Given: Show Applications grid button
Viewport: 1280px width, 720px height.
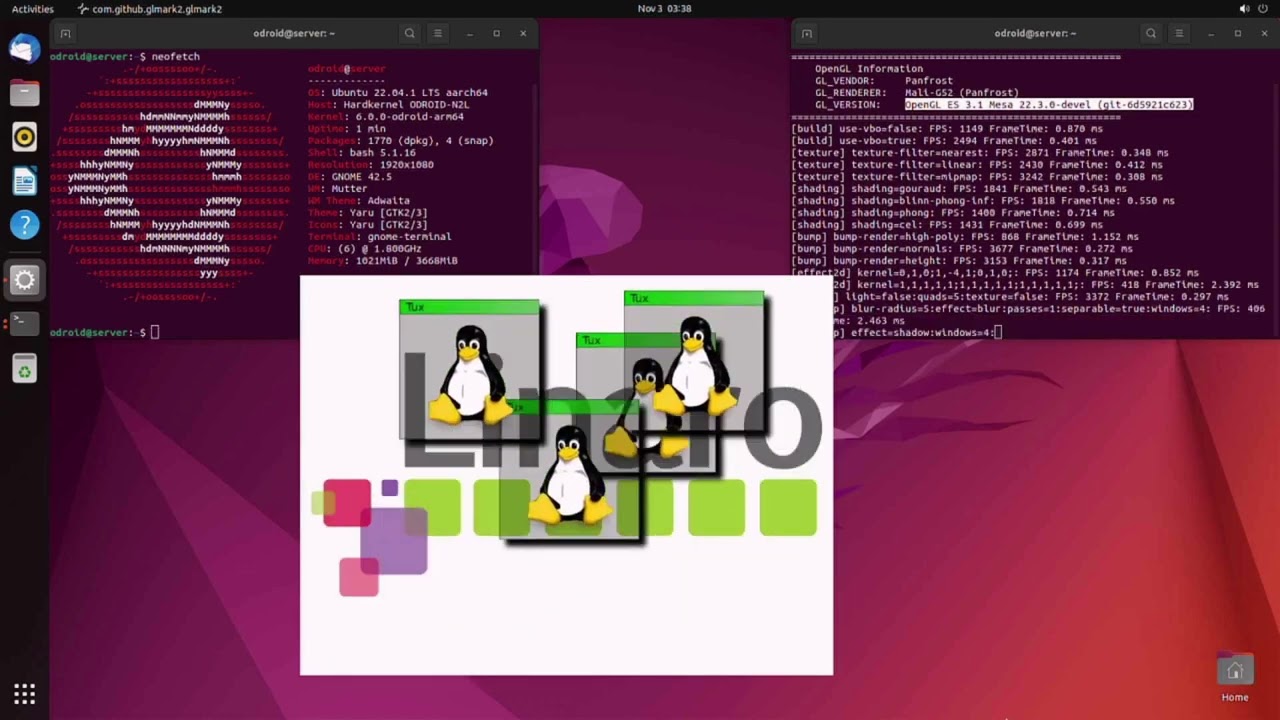Looking at the screenshot, I should click(24, 694).
